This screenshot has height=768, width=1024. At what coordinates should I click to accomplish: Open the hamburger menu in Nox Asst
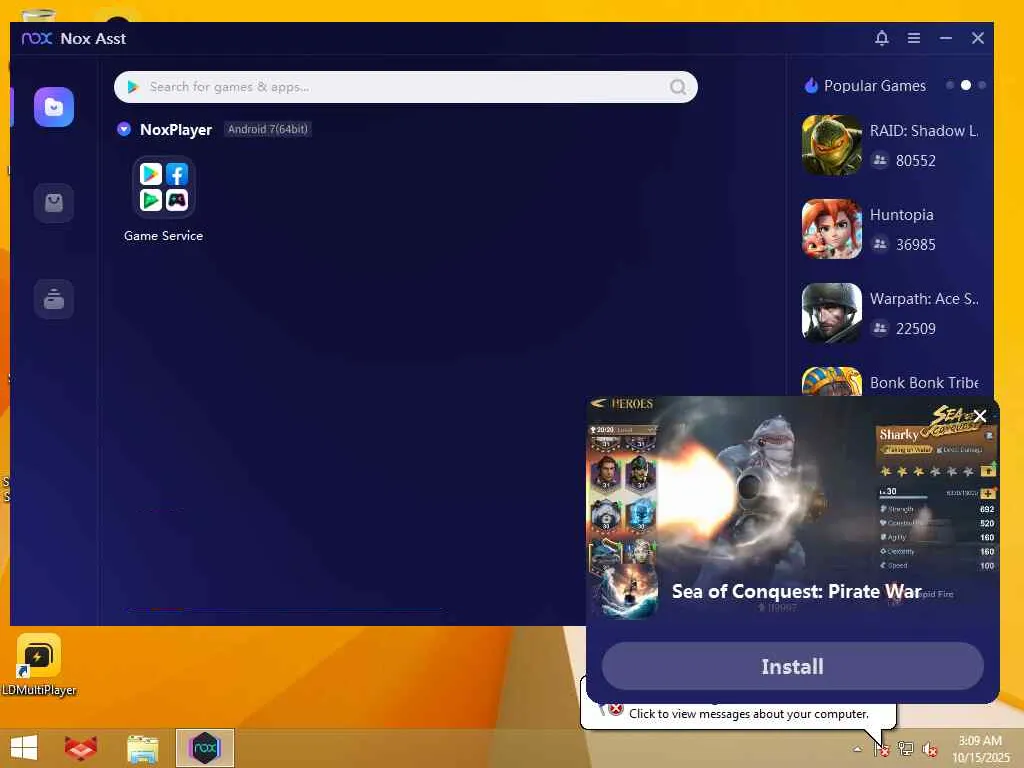(914, 38)
